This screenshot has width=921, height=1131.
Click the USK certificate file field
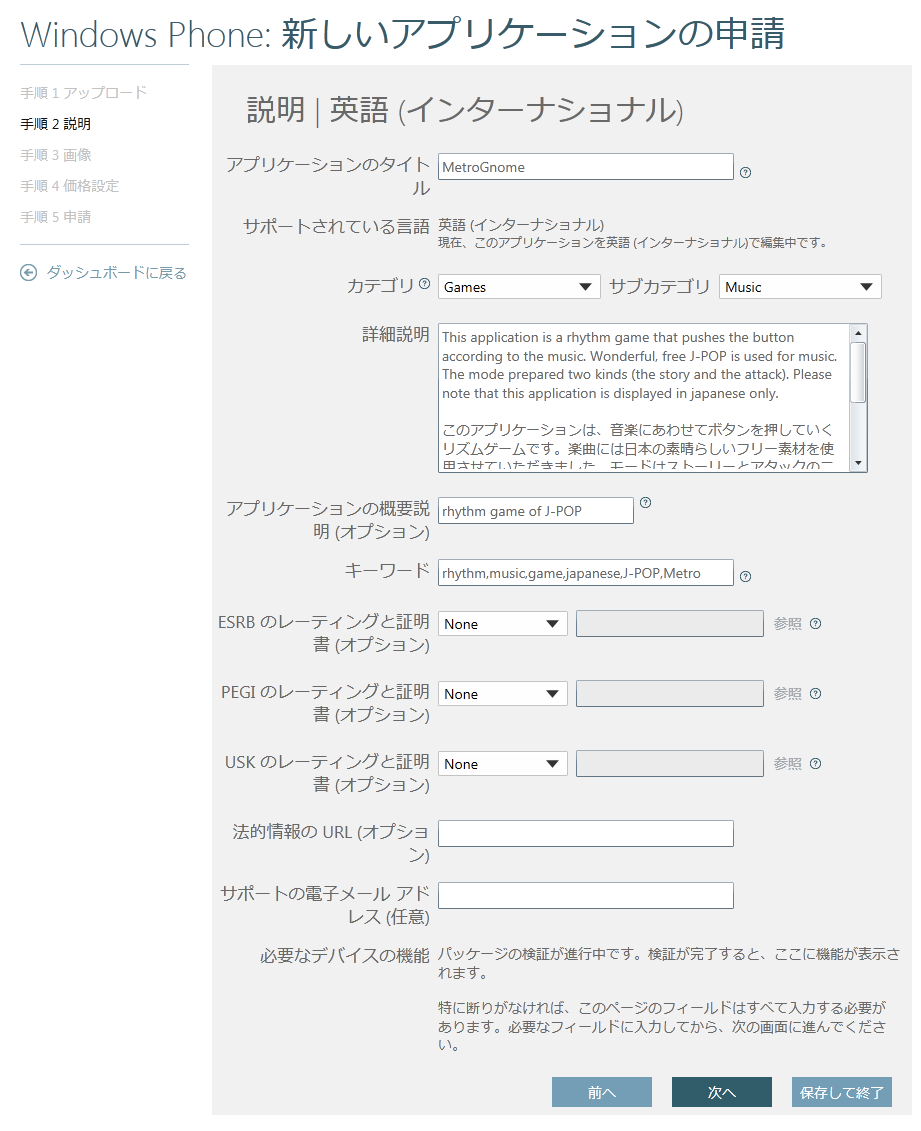pos(669,763)
